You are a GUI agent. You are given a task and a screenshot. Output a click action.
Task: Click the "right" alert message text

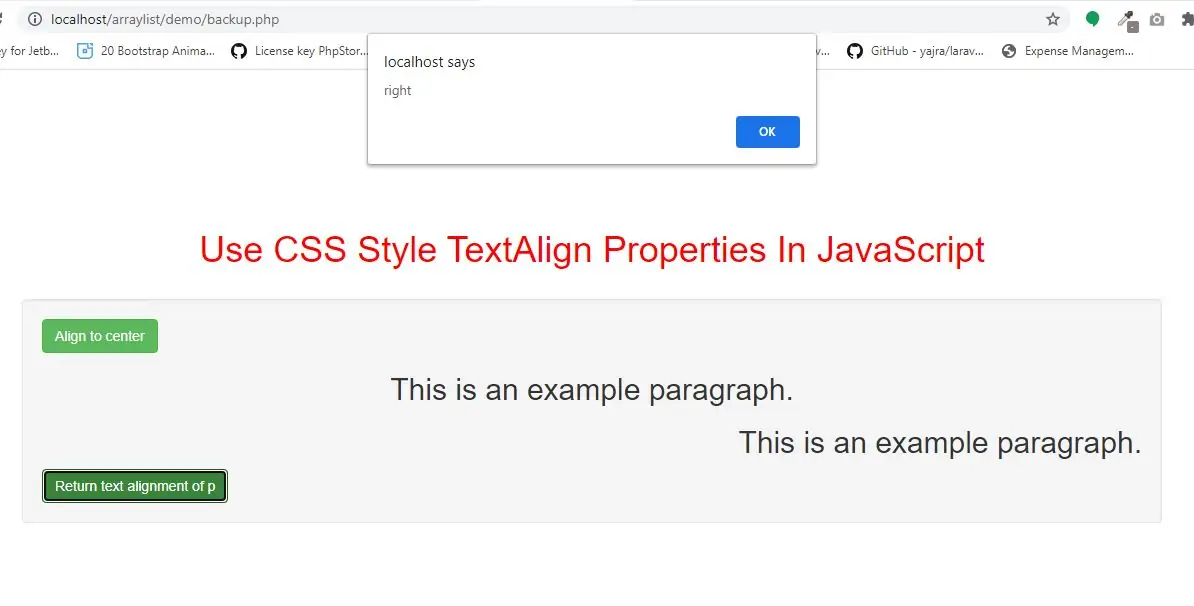(397, 91)
